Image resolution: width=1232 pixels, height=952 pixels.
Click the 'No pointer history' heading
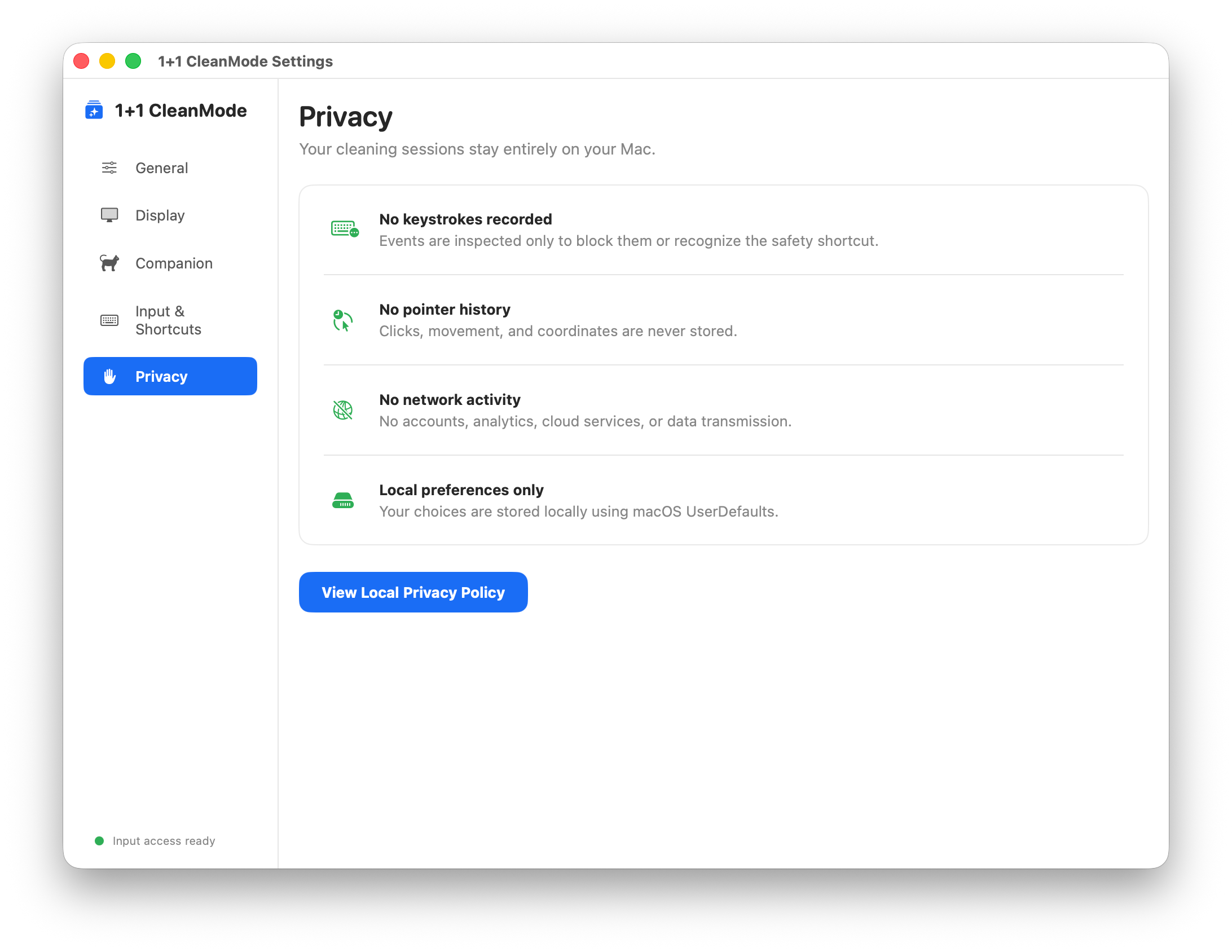[x=445, y=309]
